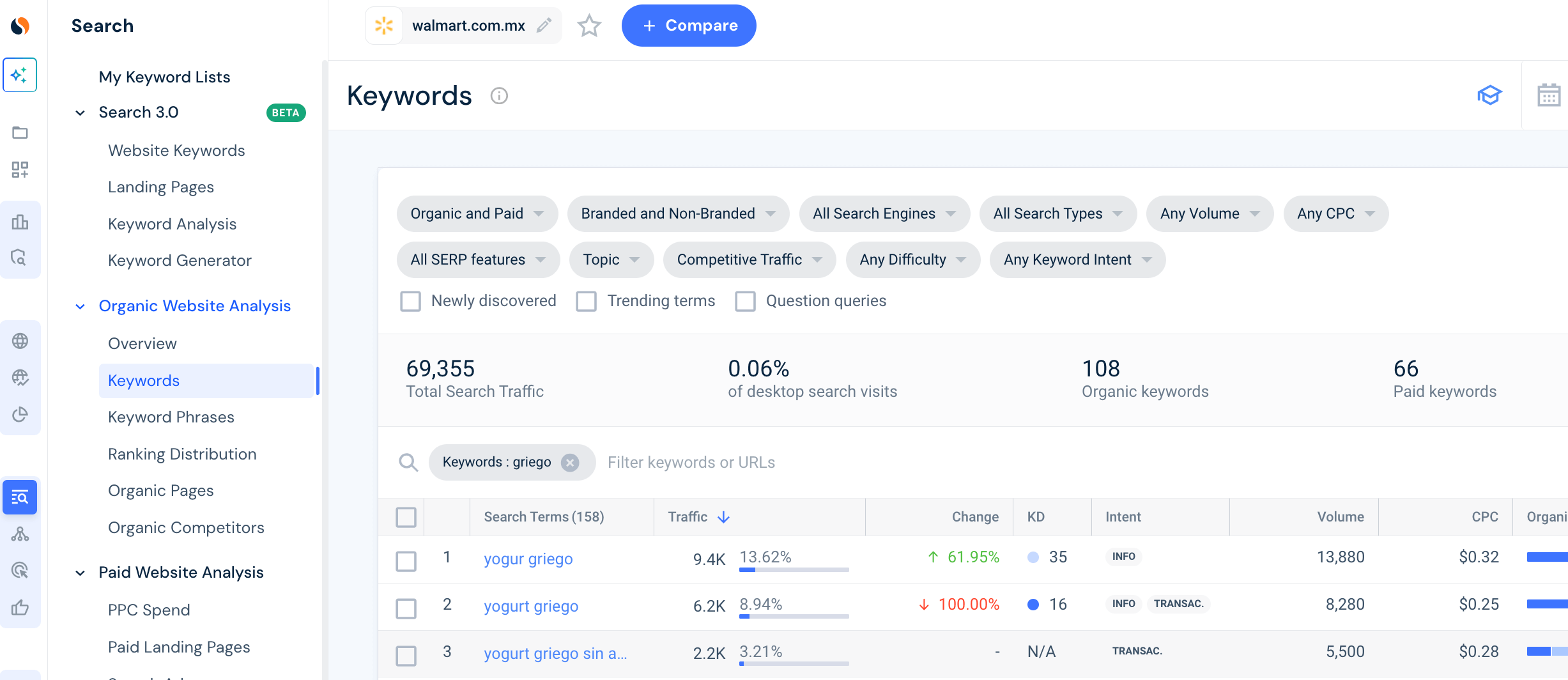
Task: Click the favorite star icon next to walmart.com.mx
Action: (x=588, y=26)
